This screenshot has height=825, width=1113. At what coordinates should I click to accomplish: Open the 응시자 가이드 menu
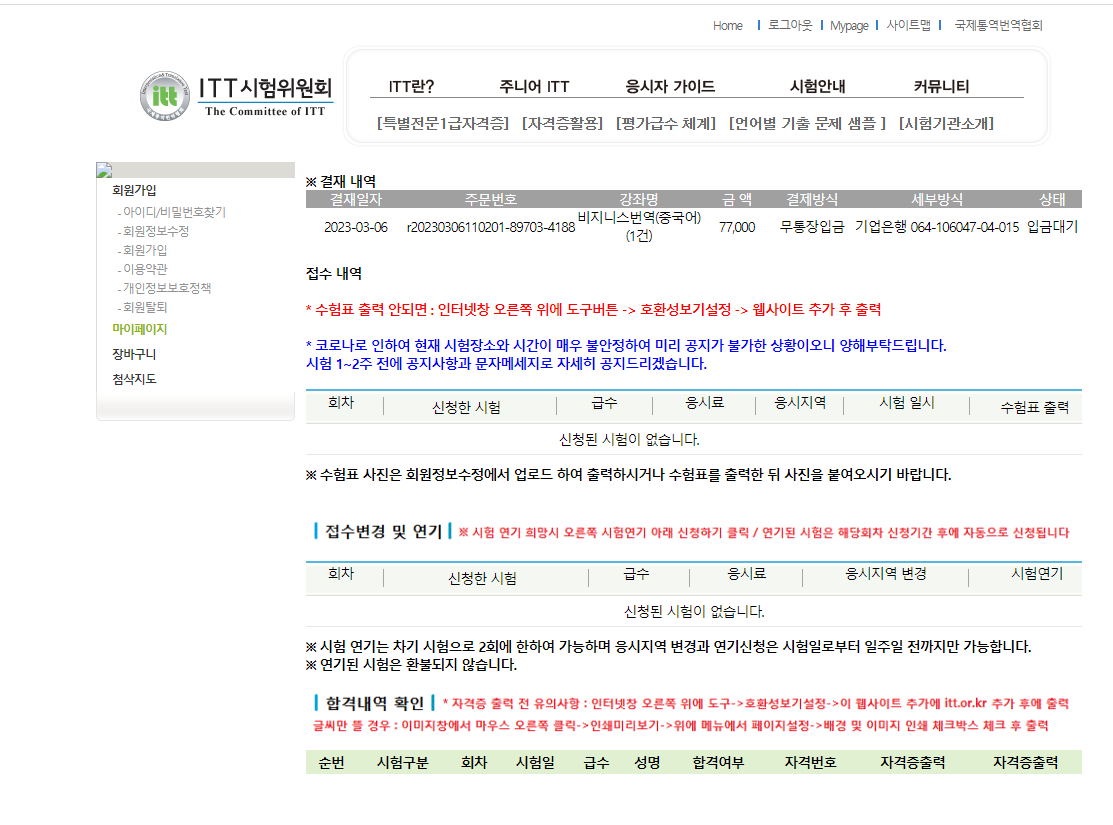tap(670, 87)
